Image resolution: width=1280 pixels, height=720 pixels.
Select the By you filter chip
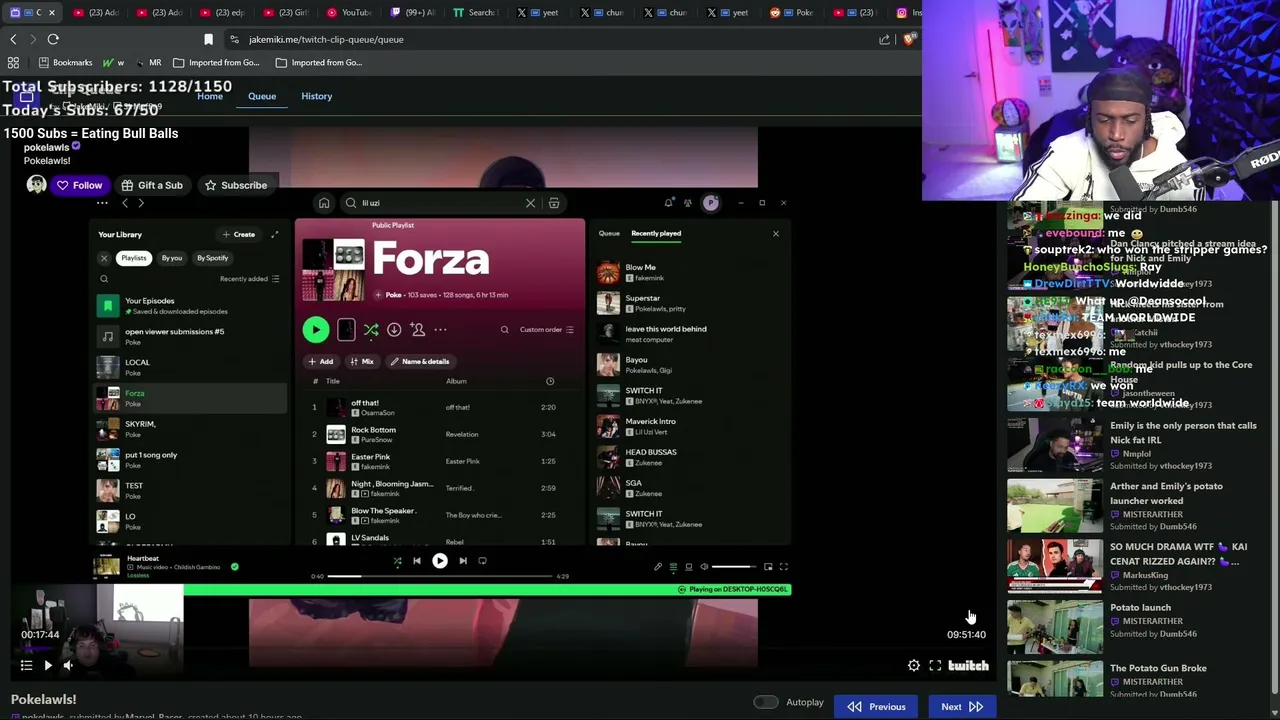point(172,258)
